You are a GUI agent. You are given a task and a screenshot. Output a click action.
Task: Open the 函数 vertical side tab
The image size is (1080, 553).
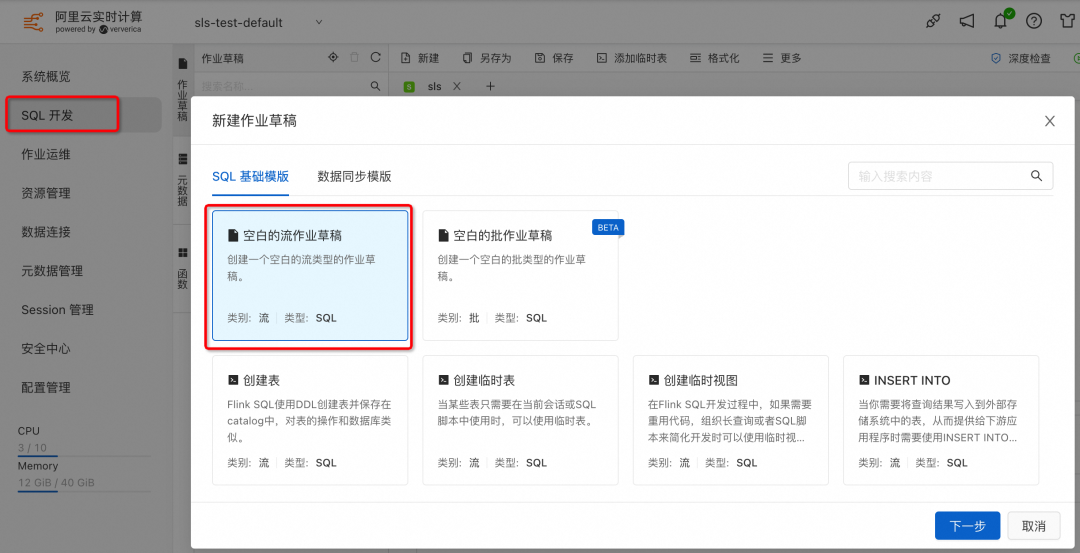click(x=183, y=269)
